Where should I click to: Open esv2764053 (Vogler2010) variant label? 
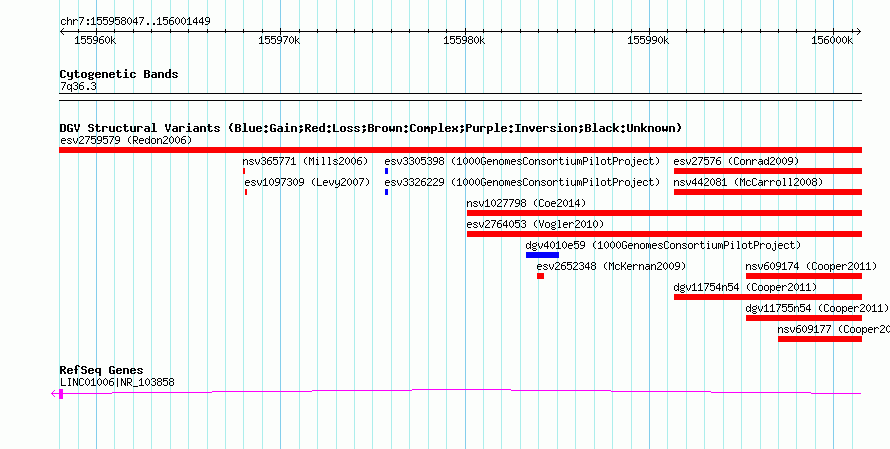[535, 224]
